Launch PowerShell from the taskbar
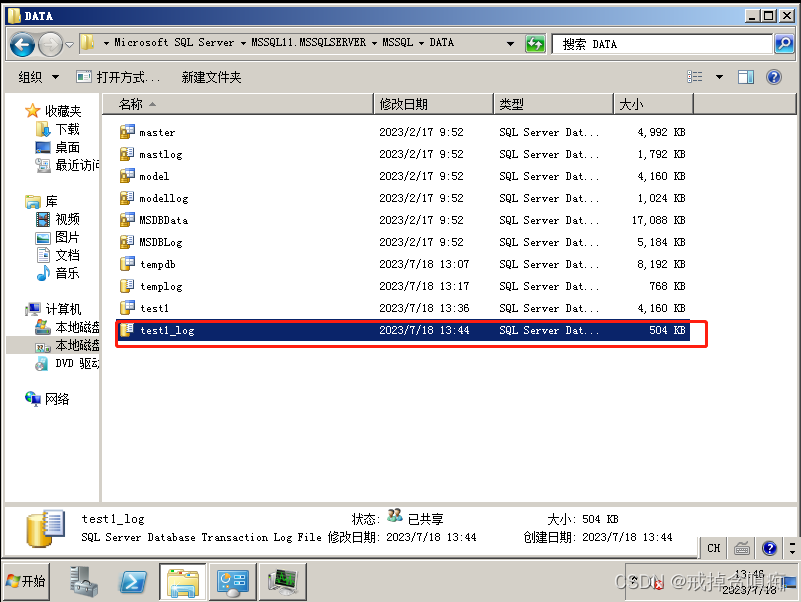Viewport: 801px width, 602px height. click(x=133, y=581)
